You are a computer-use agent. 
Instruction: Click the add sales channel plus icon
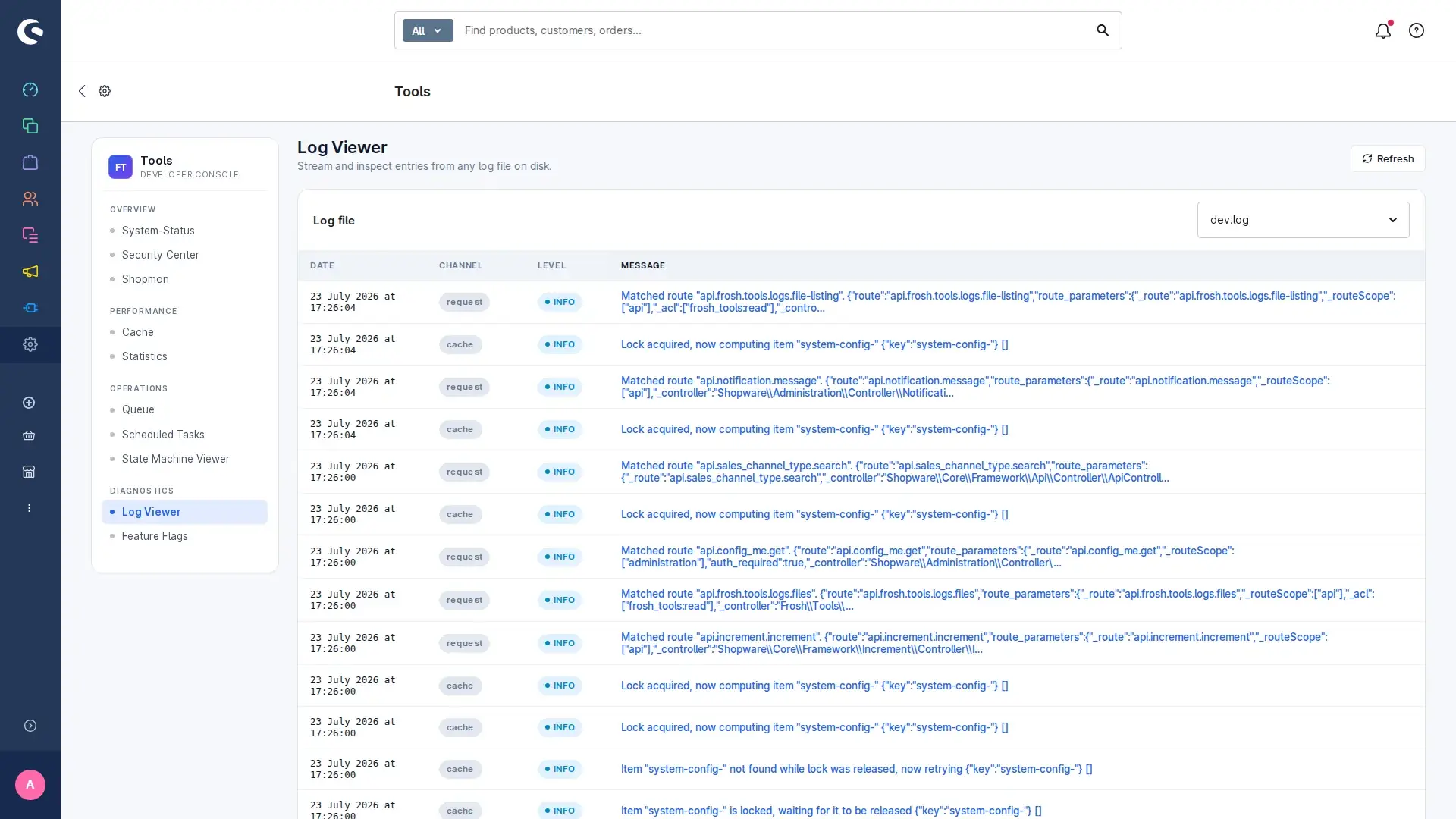pos(29,403)
